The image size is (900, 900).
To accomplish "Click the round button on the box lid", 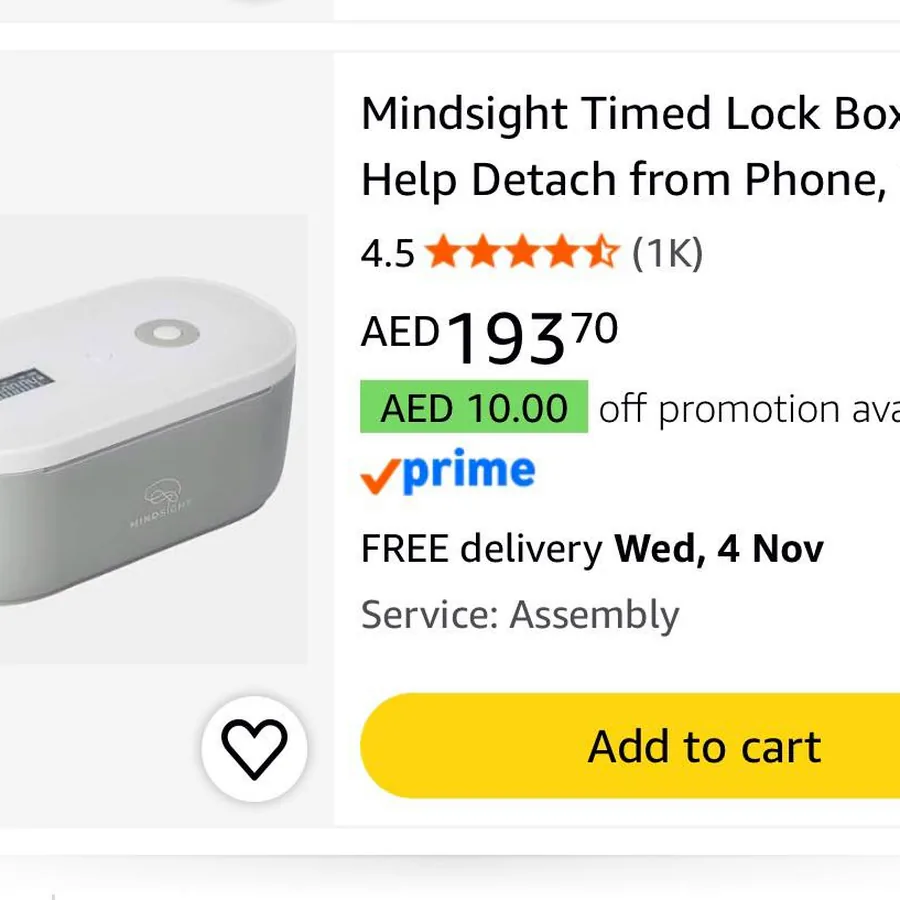I will click(167, 333).
